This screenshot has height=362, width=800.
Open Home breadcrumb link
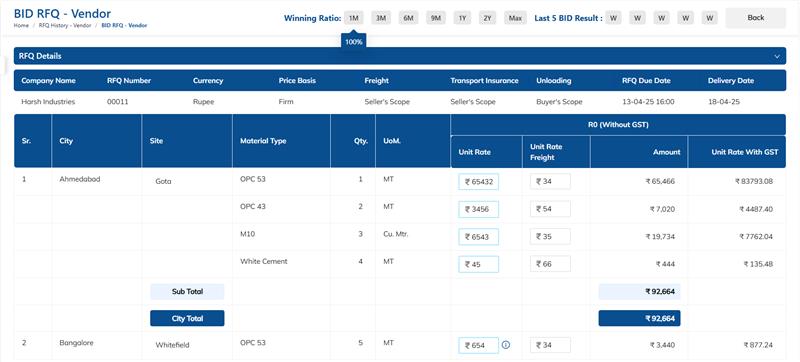[21, 25]
